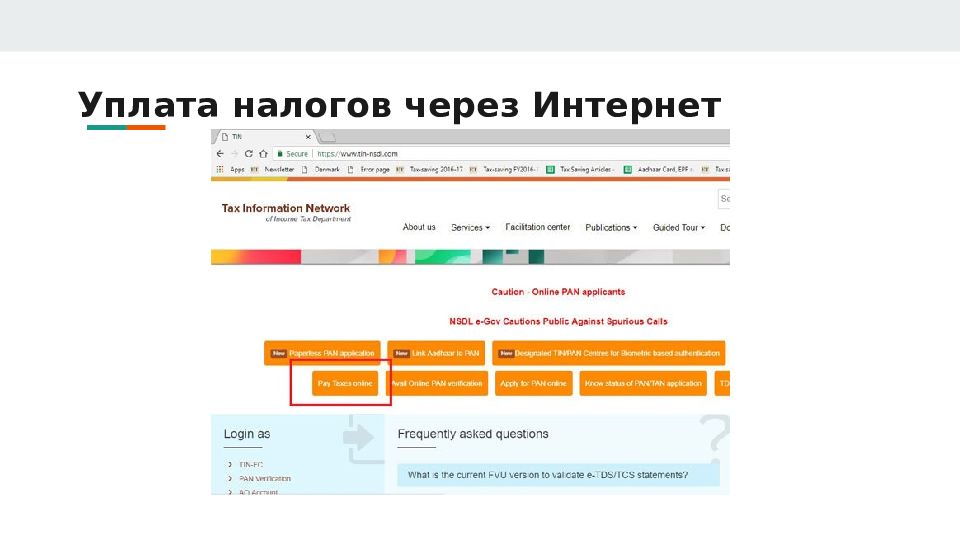This screenshot has height=540, width=960.
Task: Click the green Secure padlock icon
Action: [x=280, y=154]
